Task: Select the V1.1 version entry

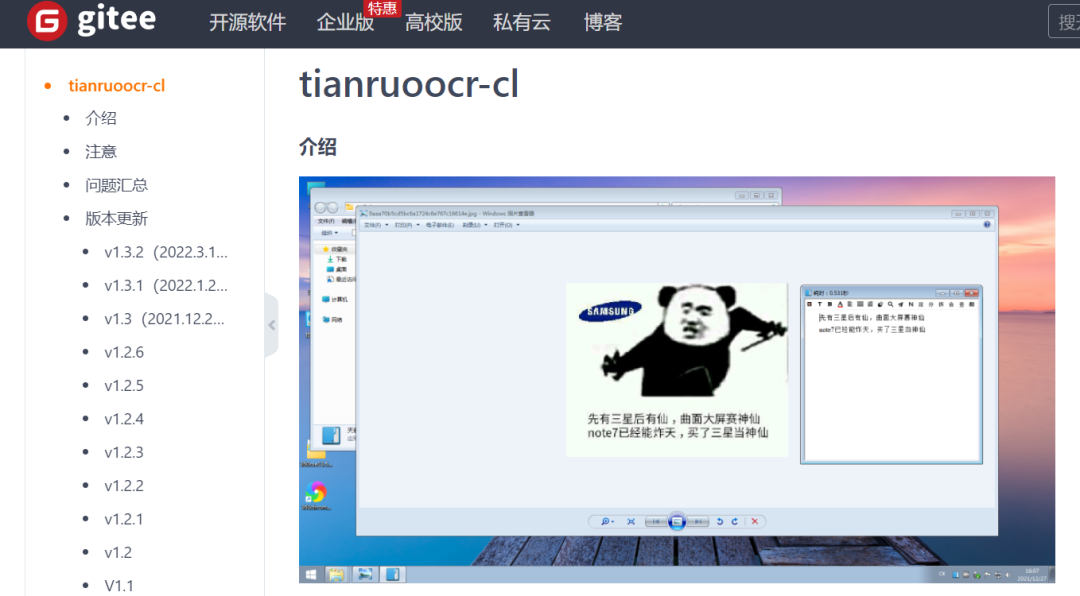Action: [118, 586]
